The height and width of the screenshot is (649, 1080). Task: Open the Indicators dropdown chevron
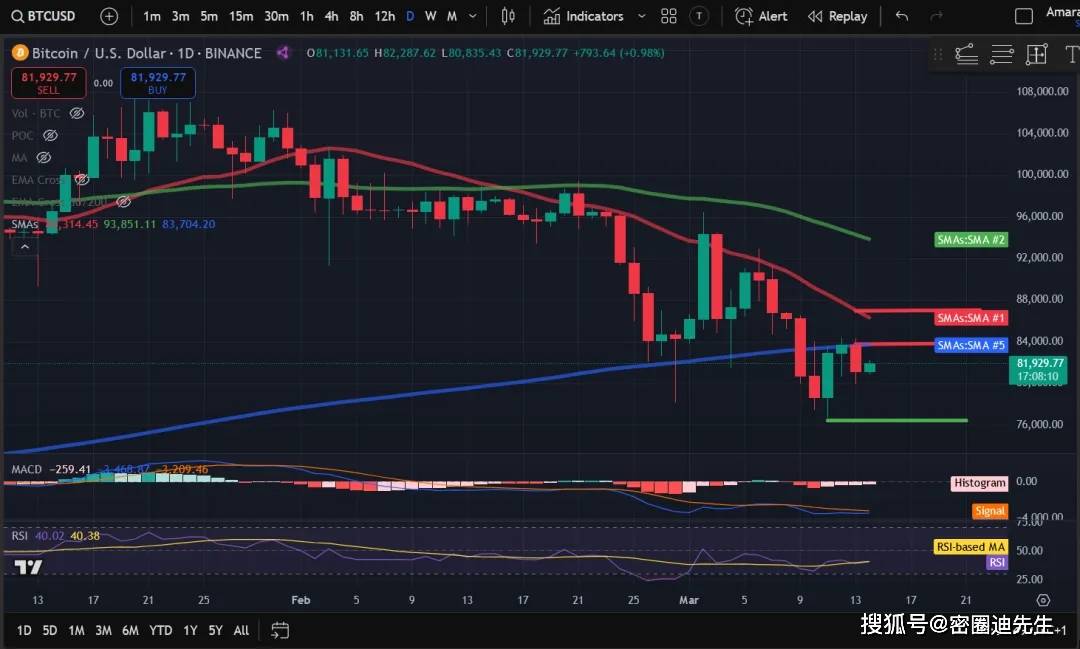tap(641, 16)
